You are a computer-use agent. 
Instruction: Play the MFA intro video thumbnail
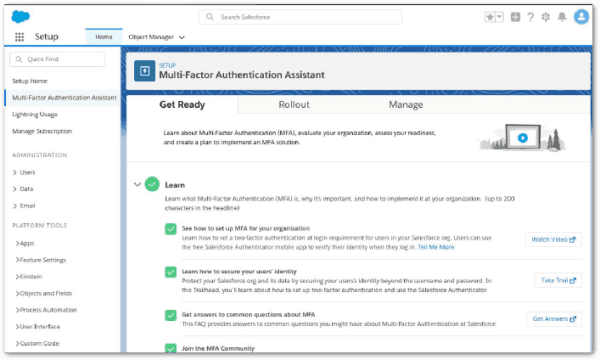click(523, 138)
